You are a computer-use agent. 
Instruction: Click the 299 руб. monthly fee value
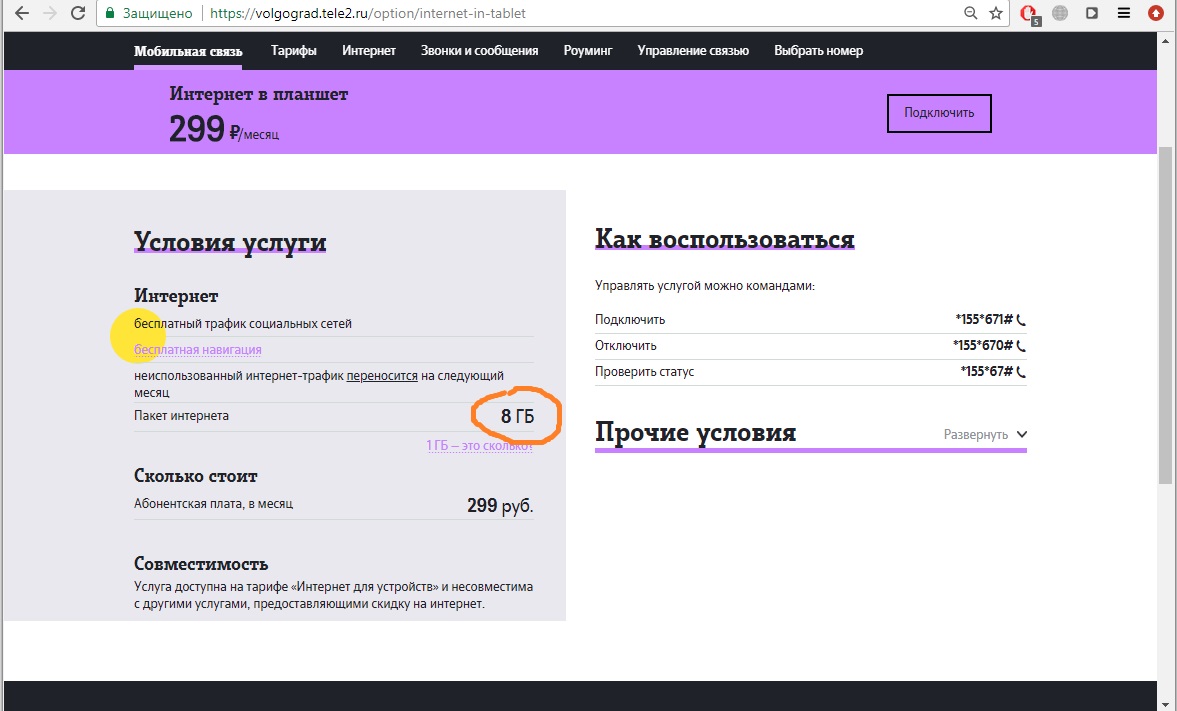pyautogui.click(x=500, y=505)
